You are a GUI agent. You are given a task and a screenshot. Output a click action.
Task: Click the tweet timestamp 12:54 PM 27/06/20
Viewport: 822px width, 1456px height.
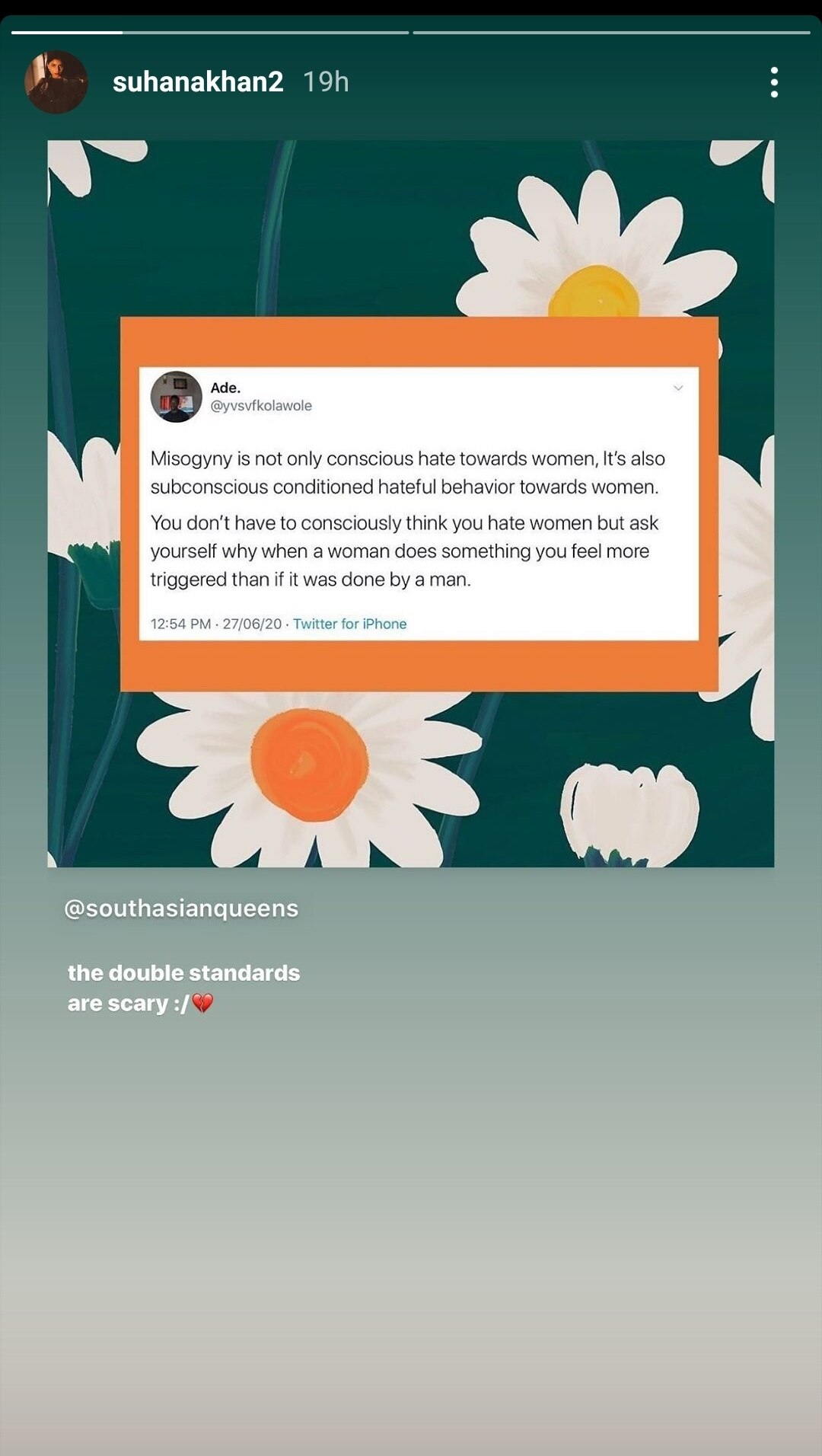coord(216,624)
